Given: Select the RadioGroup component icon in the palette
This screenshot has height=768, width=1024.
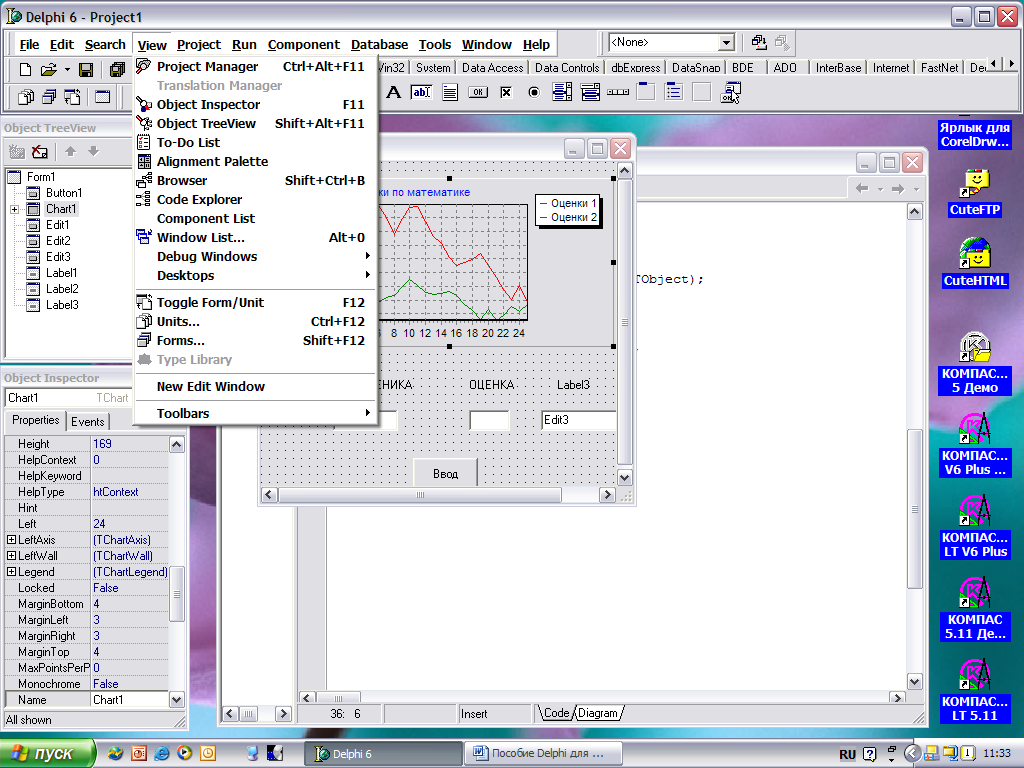Looking at the screenshot, I should click(x=673, y=92).
